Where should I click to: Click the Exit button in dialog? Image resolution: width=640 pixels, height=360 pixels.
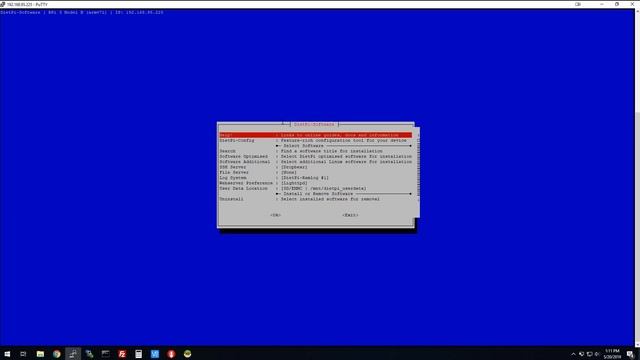pos(350,215)
